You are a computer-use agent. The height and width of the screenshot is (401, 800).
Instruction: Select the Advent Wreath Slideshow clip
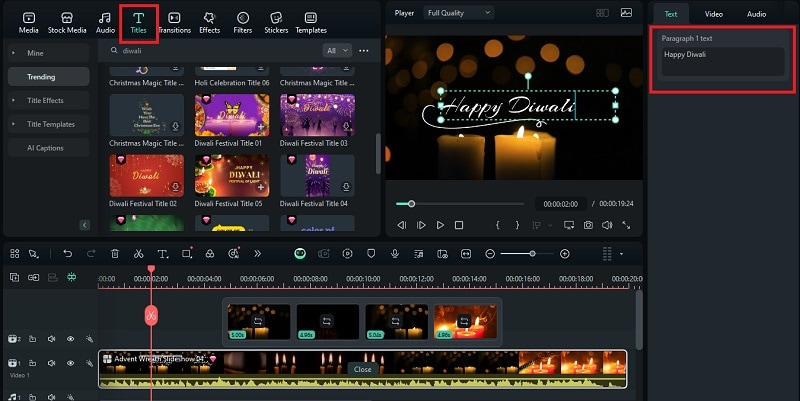coord(362,369)
